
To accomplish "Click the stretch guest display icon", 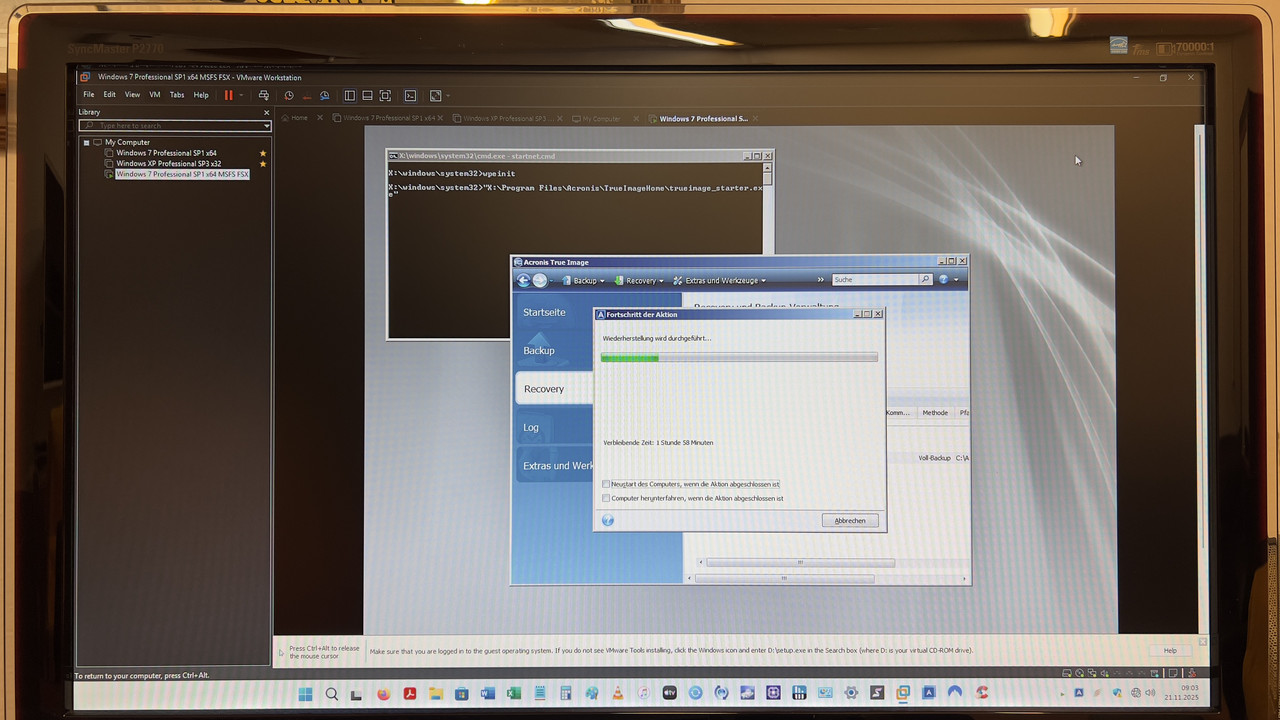I will (x=435, y=95).
